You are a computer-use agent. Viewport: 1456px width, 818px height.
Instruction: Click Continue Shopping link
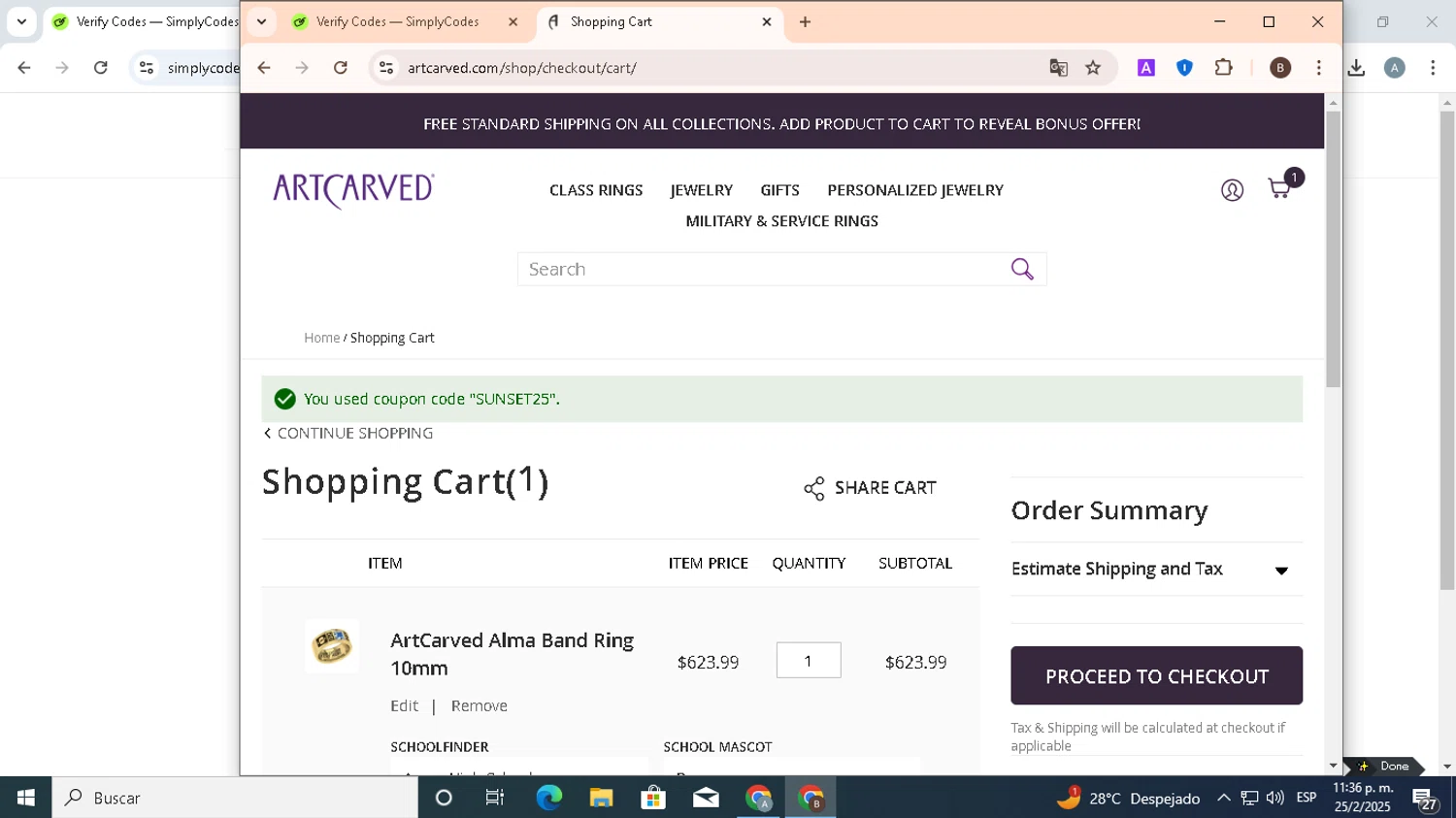click(348, 433)
